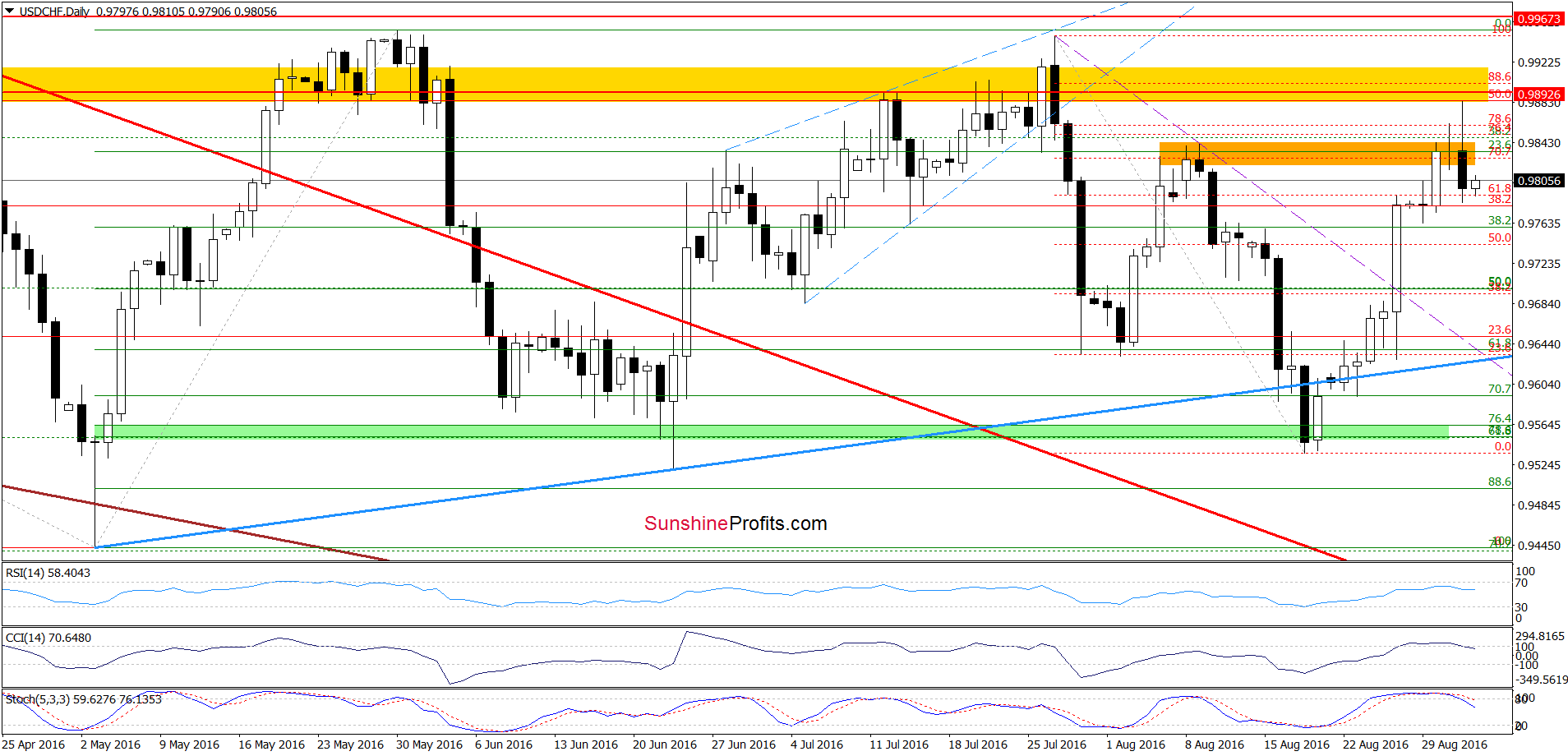The image size is (1568, 756).
Task: Click the chart menu triangle beside USDCHF,Daily
Action: tap(9, 12)
